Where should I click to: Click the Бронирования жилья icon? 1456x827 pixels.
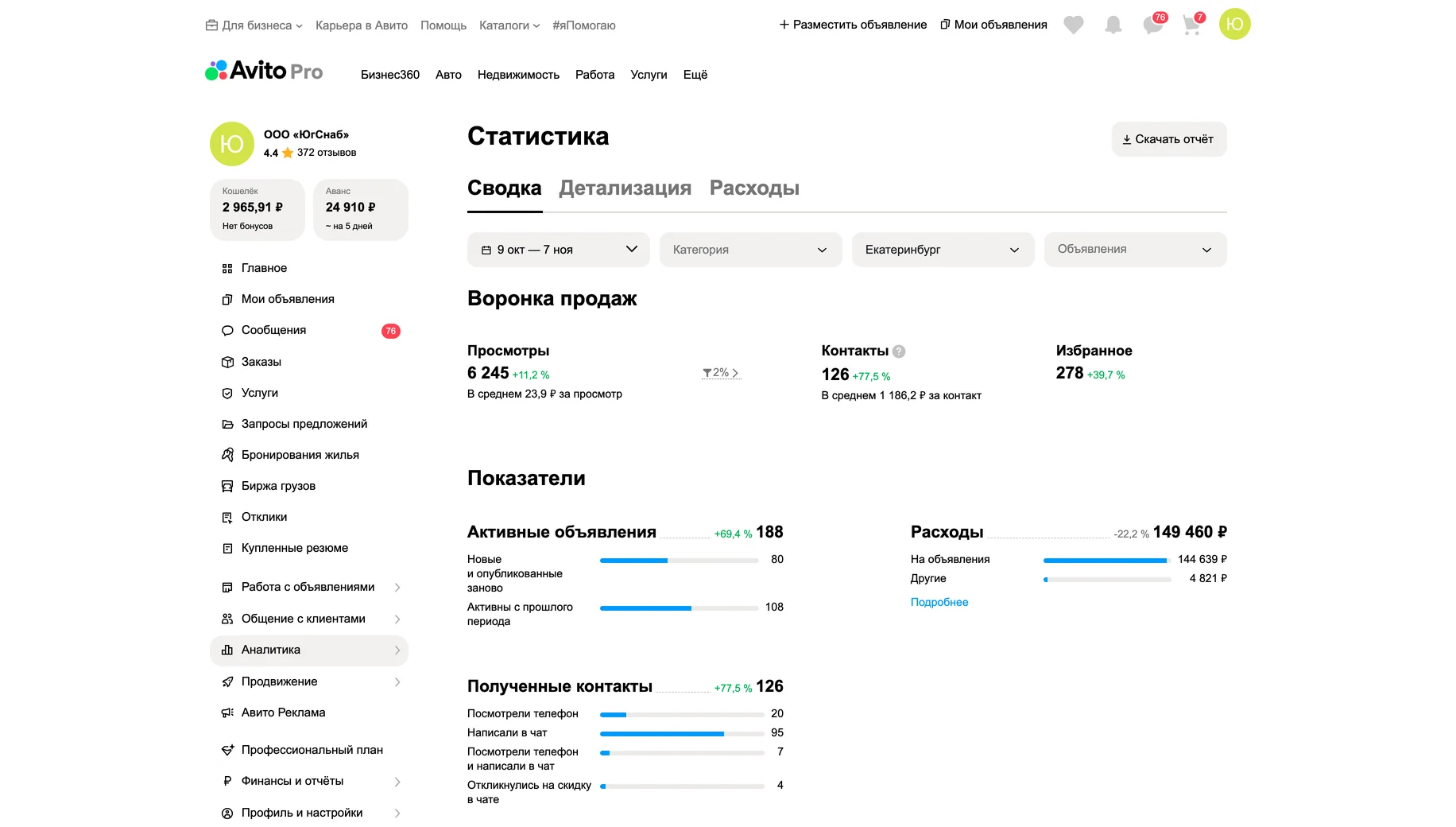[x=227, y=455]
